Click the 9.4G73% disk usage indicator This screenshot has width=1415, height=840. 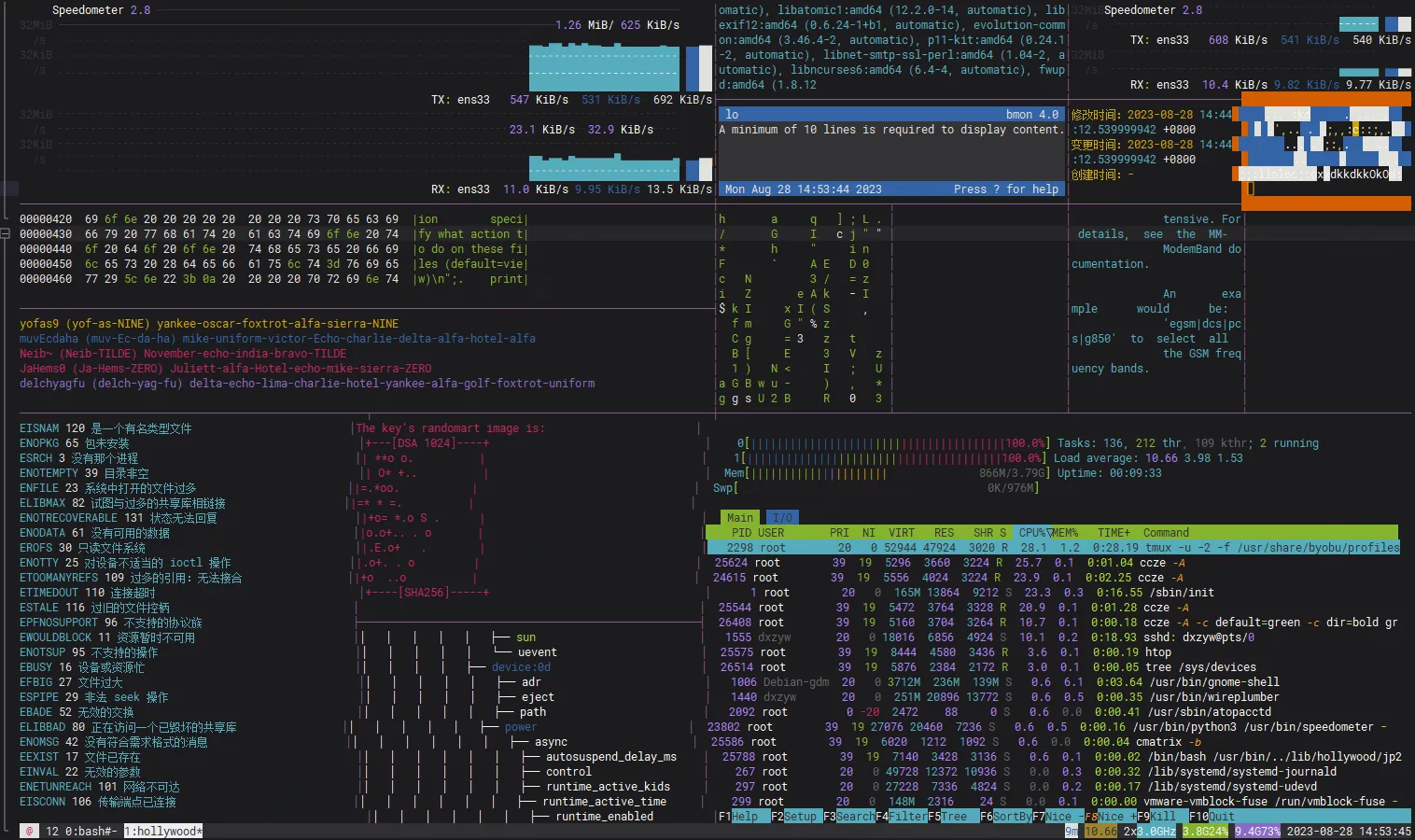coord(1258,831)
